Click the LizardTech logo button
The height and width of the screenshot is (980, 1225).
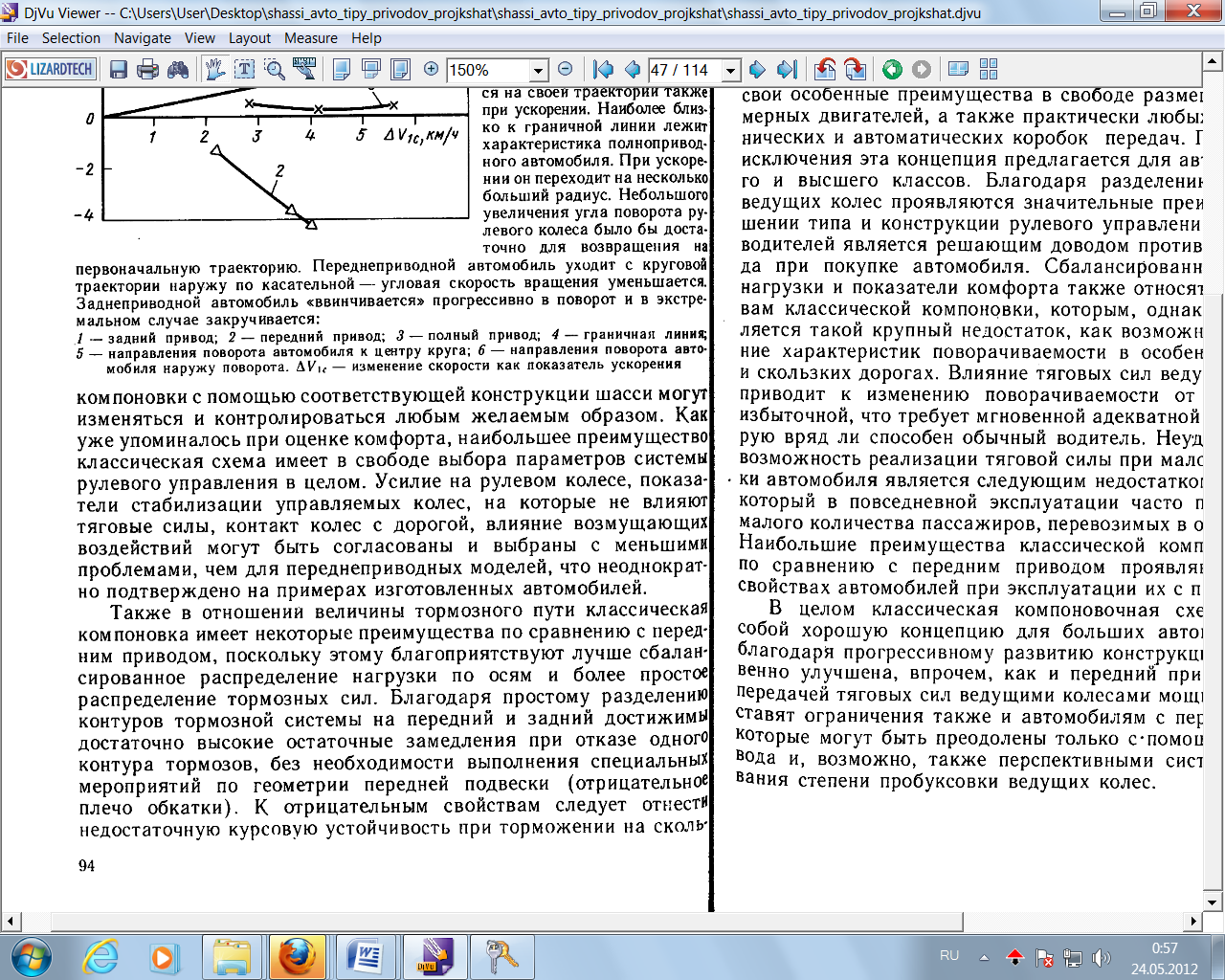(x=51, y=69)
